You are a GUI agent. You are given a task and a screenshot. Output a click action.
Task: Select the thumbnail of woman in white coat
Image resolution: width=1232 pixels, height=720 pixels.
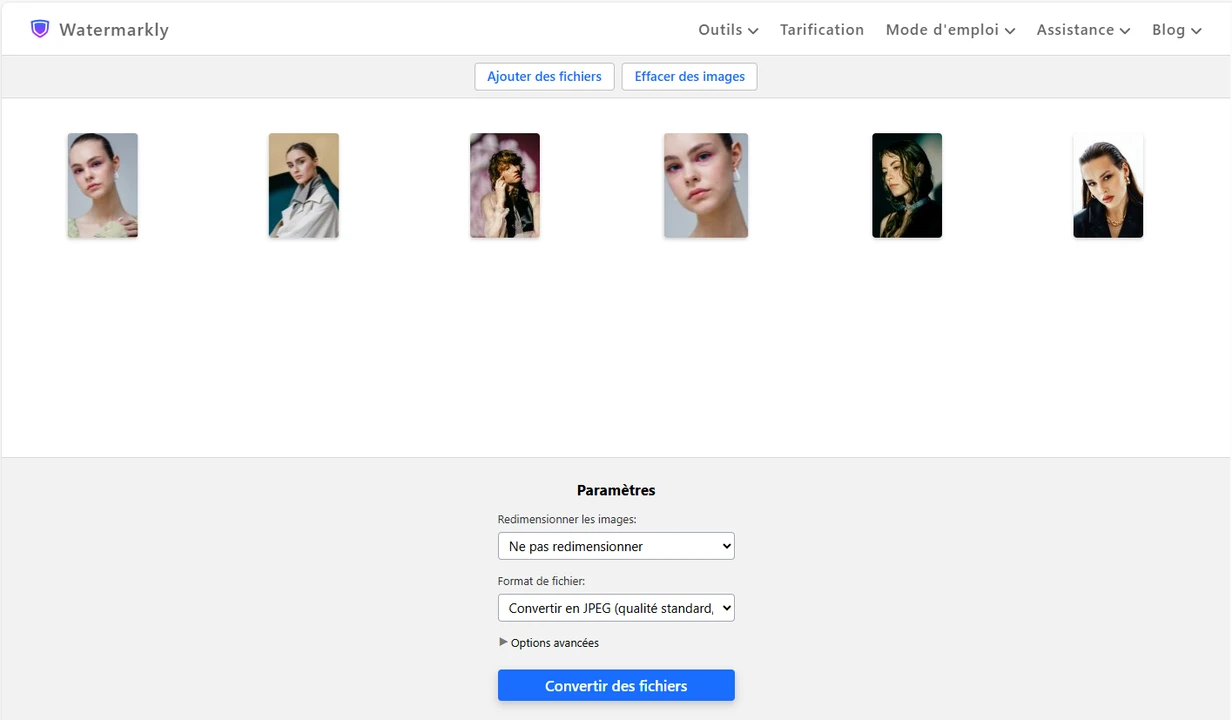click(304, 186)
